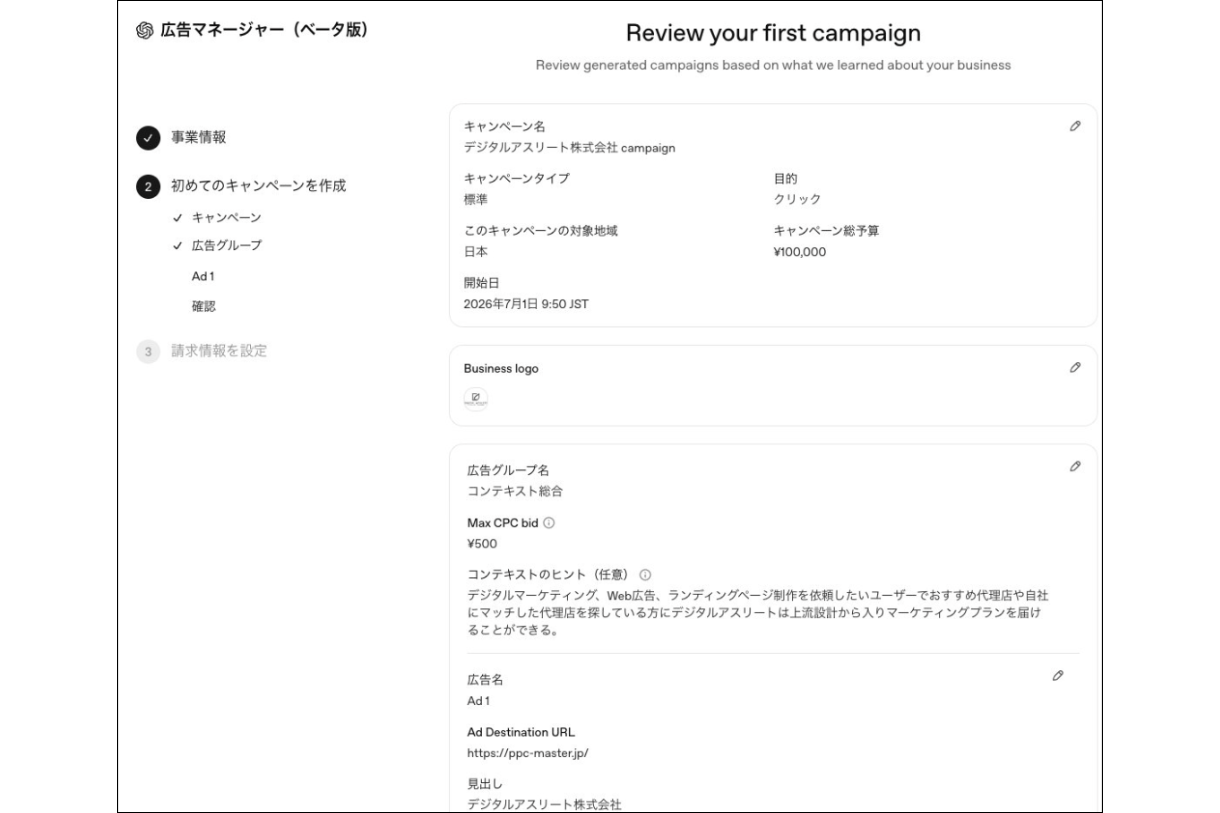Click the このキャンペーンの対象地域 label
Viewport: 1220px width, 813px height.
click(541, 231)
